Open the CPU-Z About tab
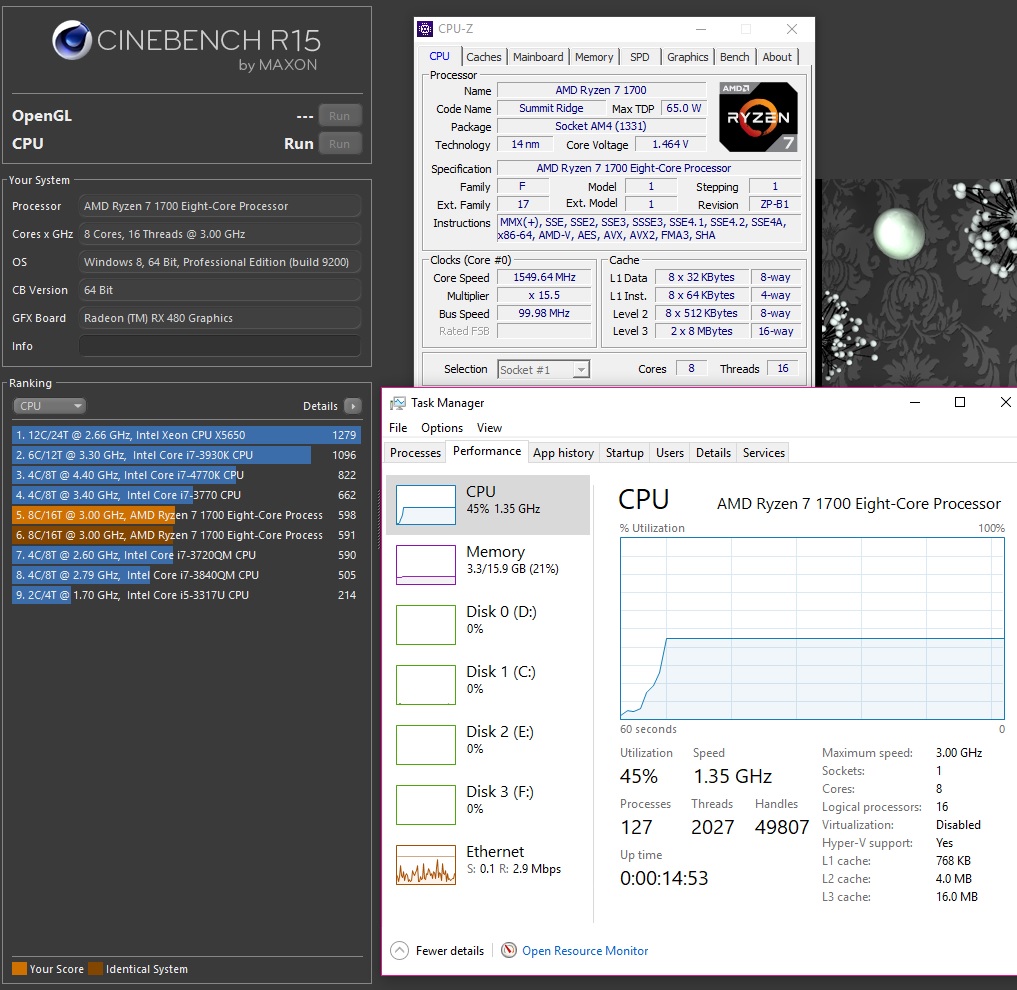This screenshot has width=1017, height=990. [x=777, y=57]
